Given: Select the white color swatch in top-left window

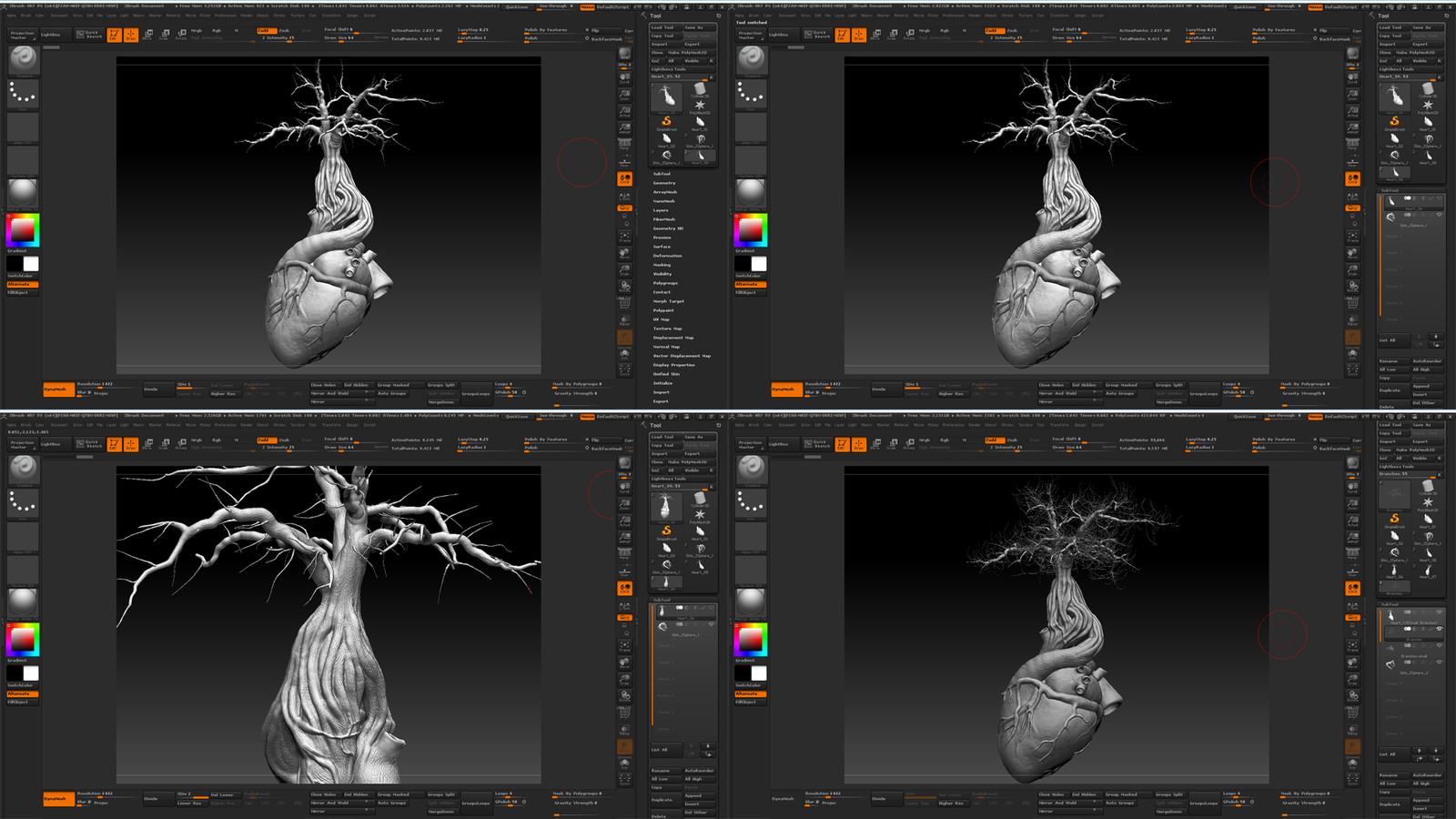Looking at the screenshot, I should click(x=31, y=264).
